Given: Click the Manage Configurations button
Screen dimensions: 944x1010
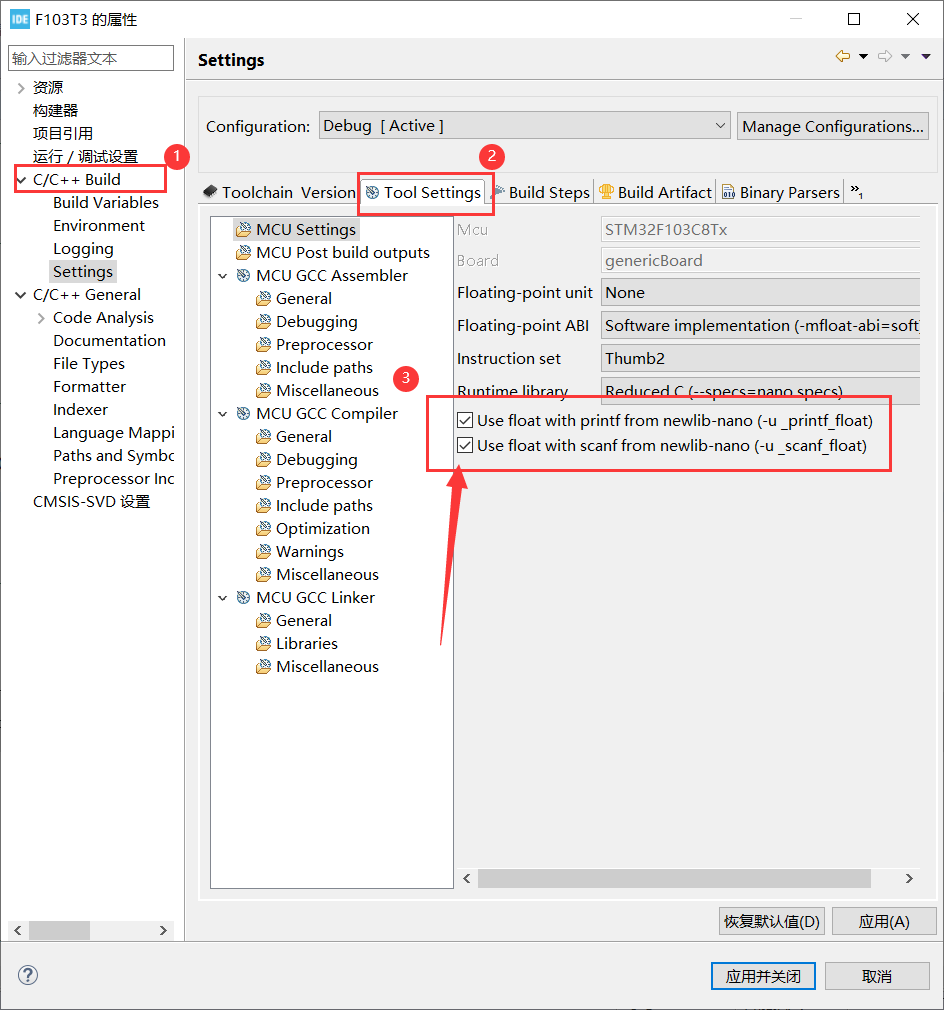Looking at the screenshot, I should [x=832, y=125].
